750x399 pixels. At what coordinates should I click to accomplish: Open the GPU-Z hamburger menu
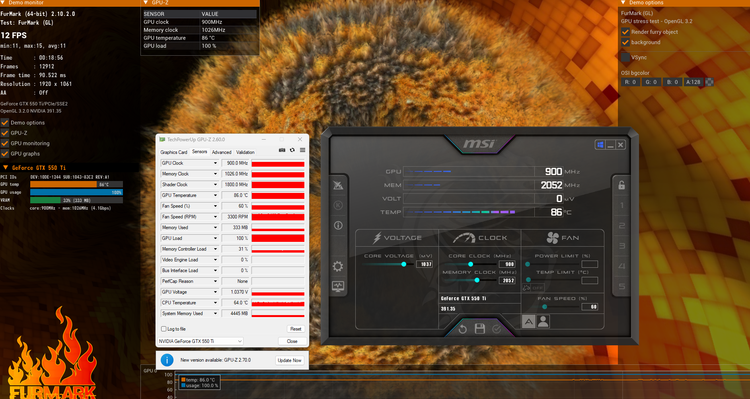coord(302,150)
